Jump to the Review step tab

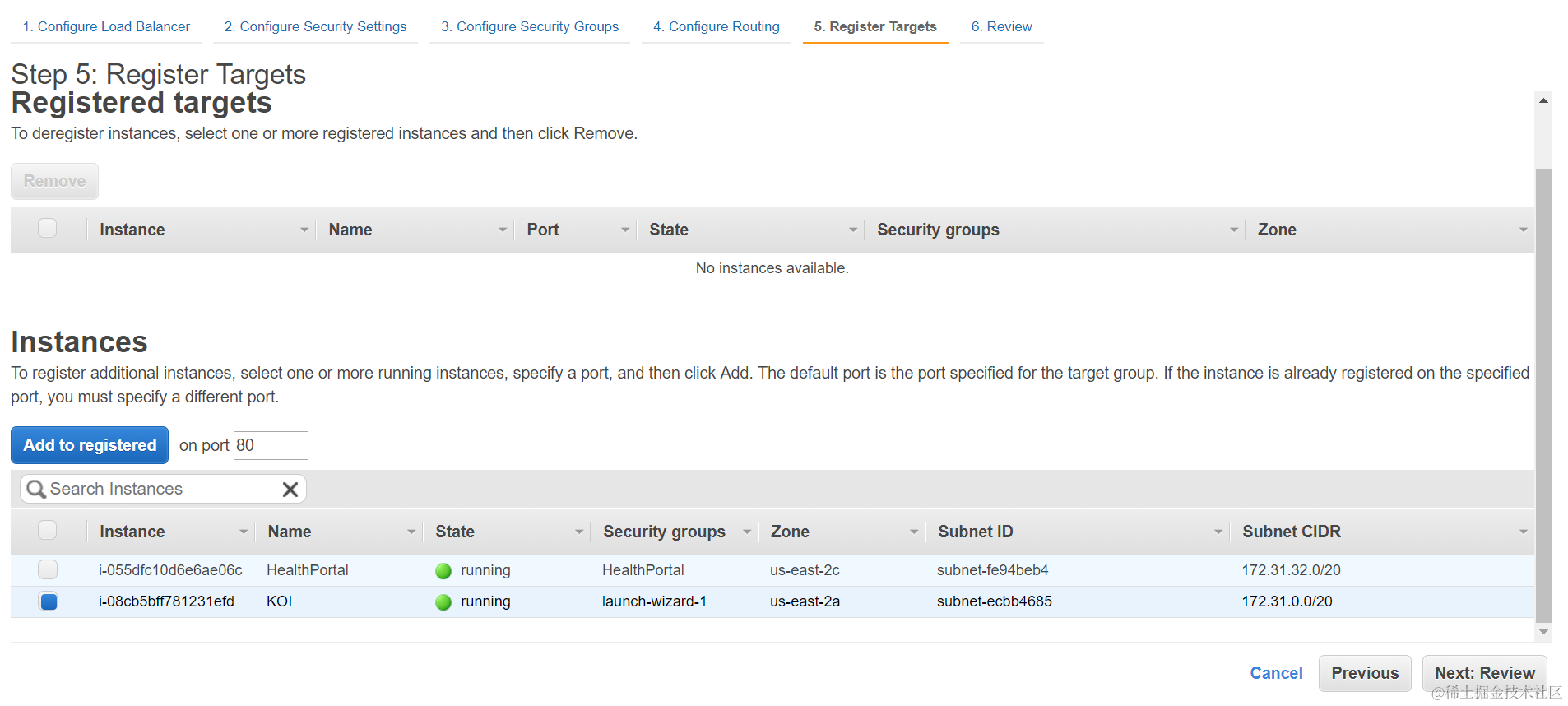coord(1001,26)
